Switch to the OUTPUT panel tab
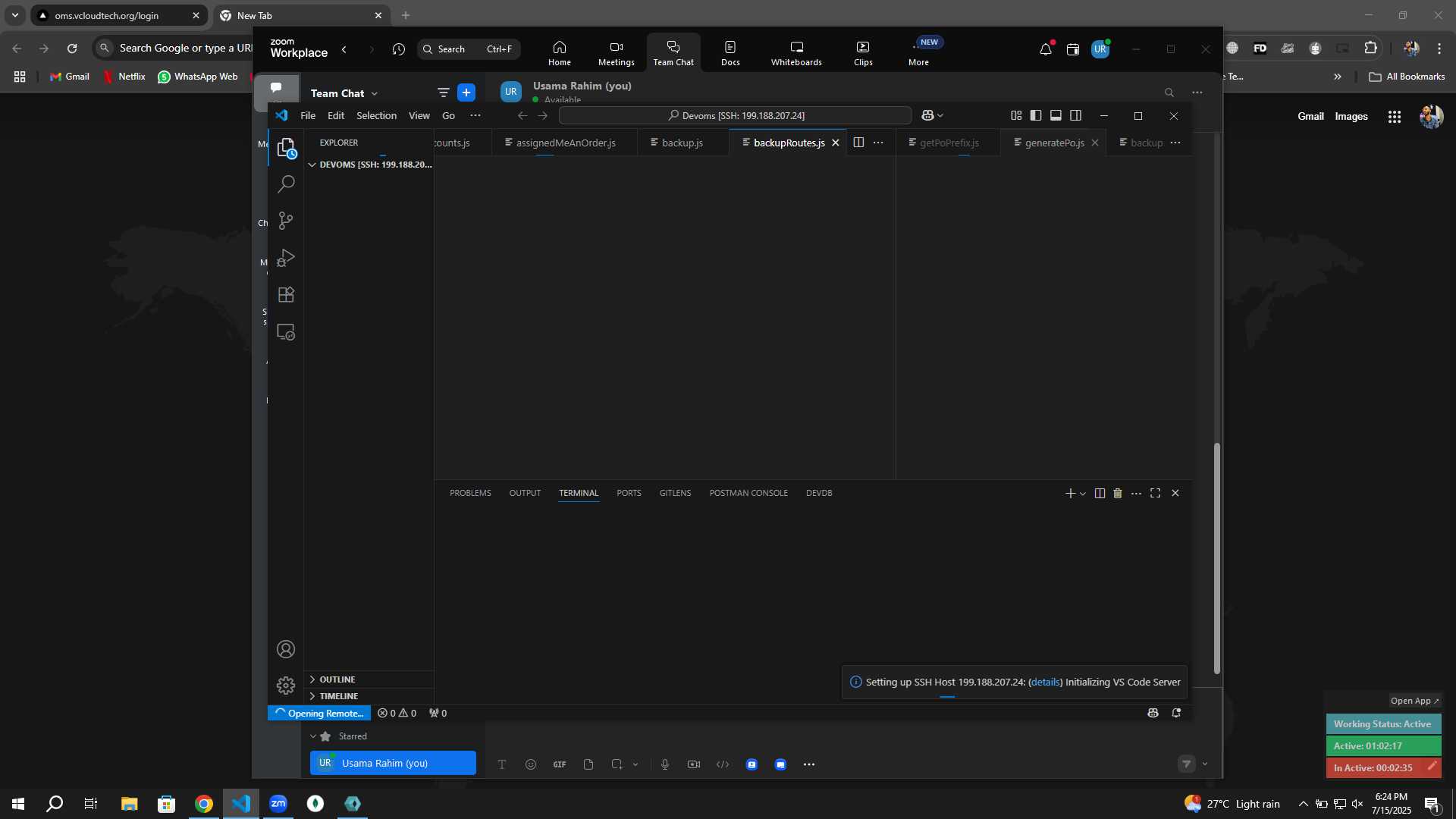Viewport: 1456px width, 819px height. (x=525, y=493)
